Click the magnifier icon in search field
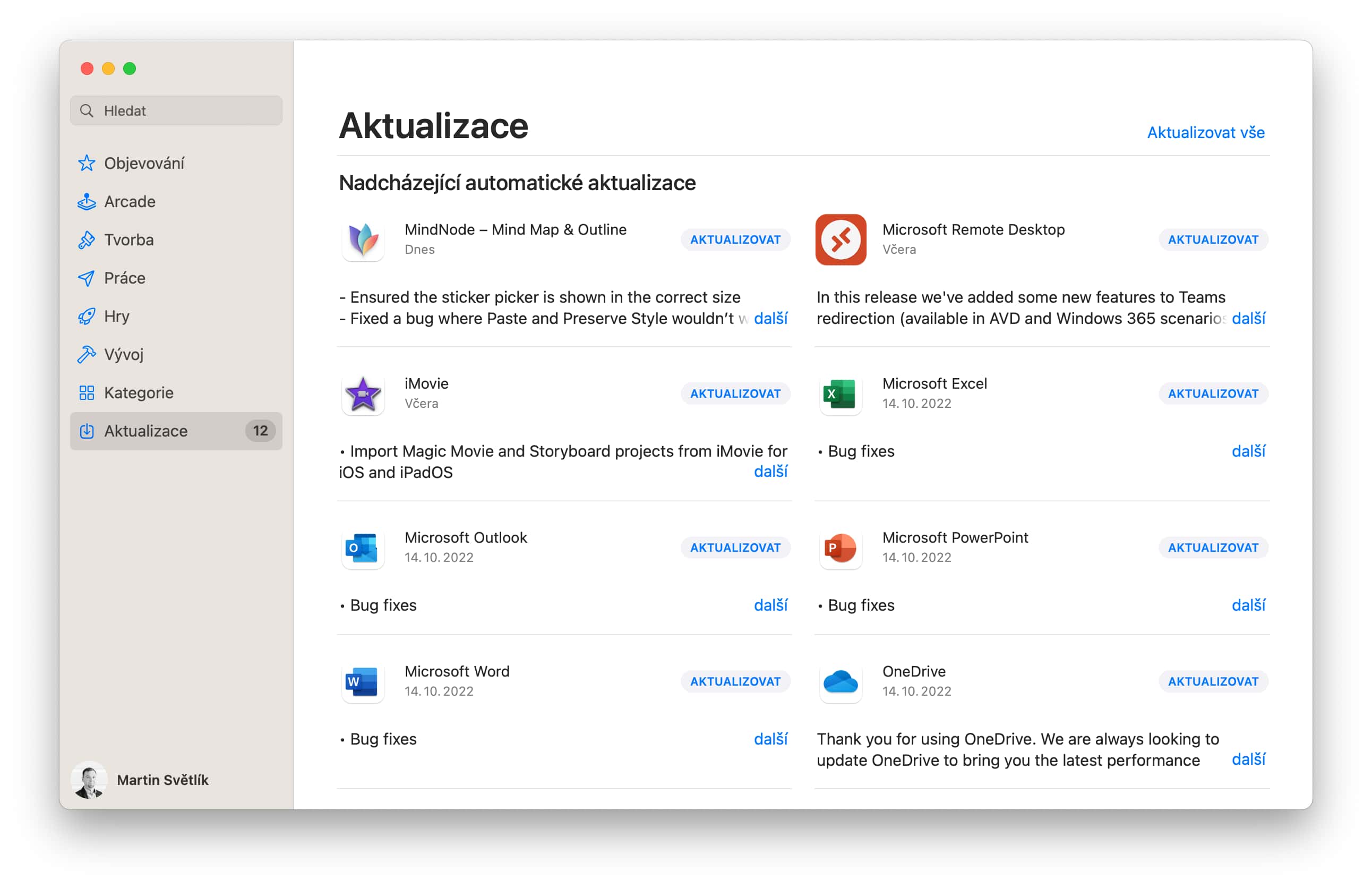Image resolution: width=1372 pixels, height=888 pixels. pyautogui.click(x=87, y=110)
